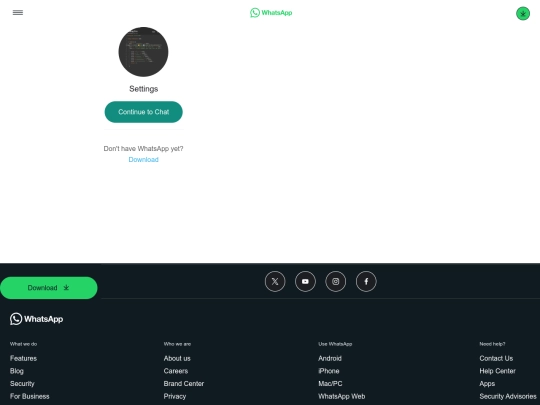Viewport: 540px width, 405px height.
Task: Open the Blog footer link
Action: point(17,371)
